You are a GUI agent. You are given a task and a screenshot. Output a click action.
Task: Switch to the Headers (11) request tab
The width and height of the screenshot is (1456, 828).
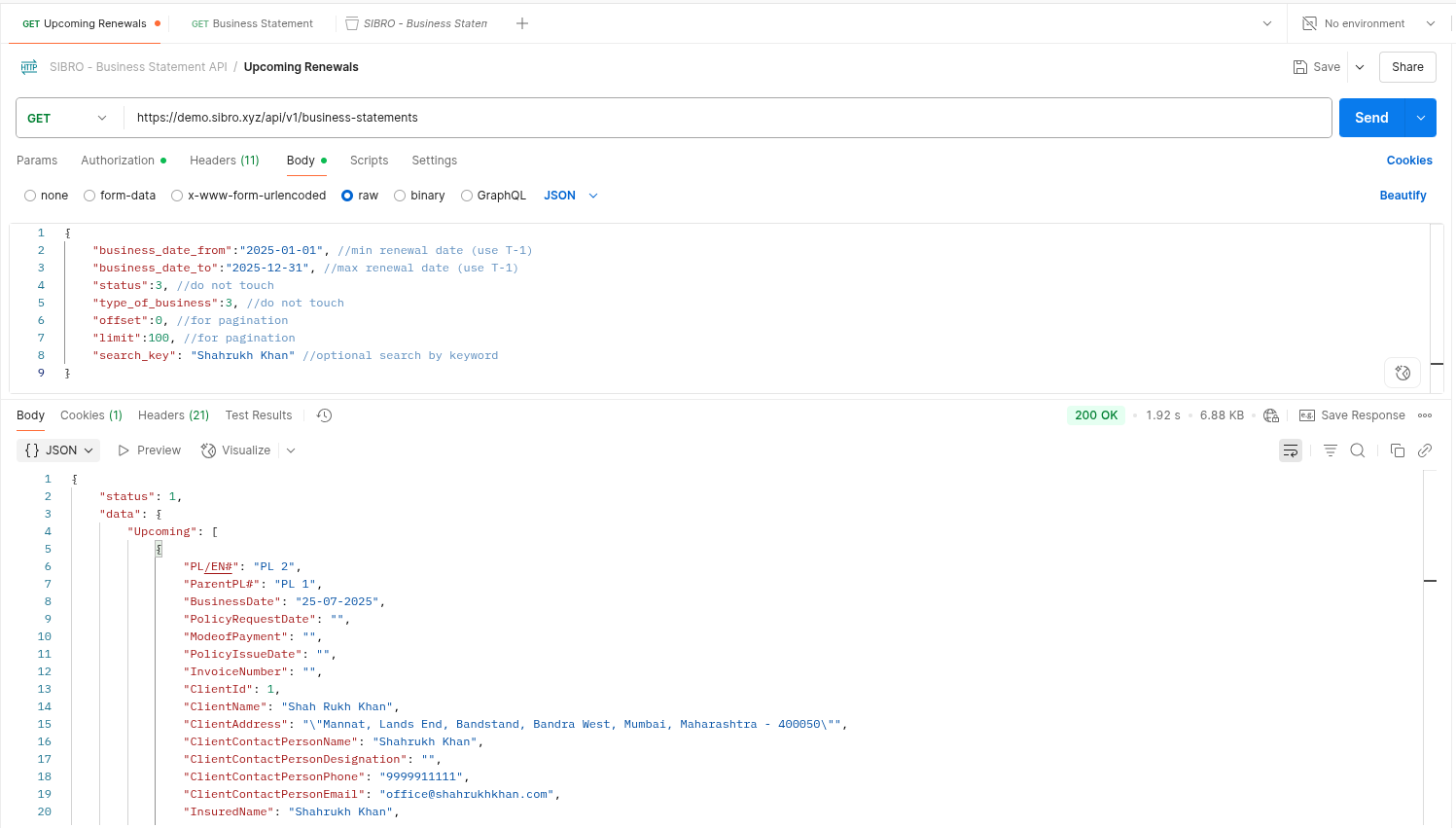(224, 161)
